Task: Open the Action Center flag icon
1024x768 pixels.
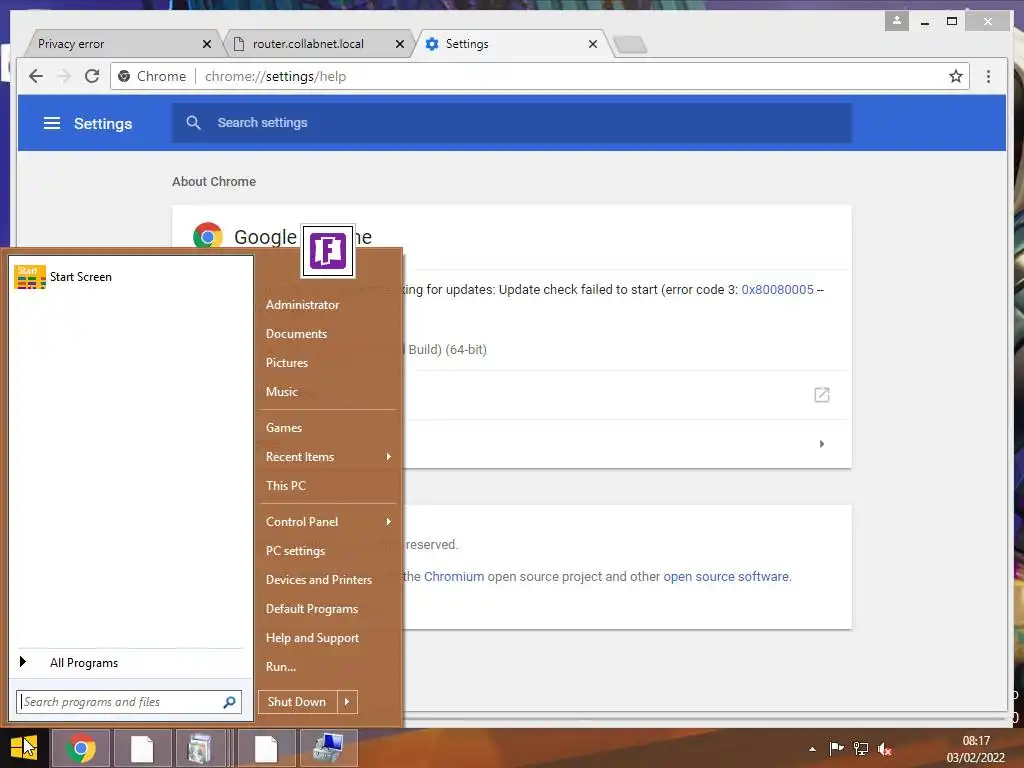Action: [x=836, y=748]
